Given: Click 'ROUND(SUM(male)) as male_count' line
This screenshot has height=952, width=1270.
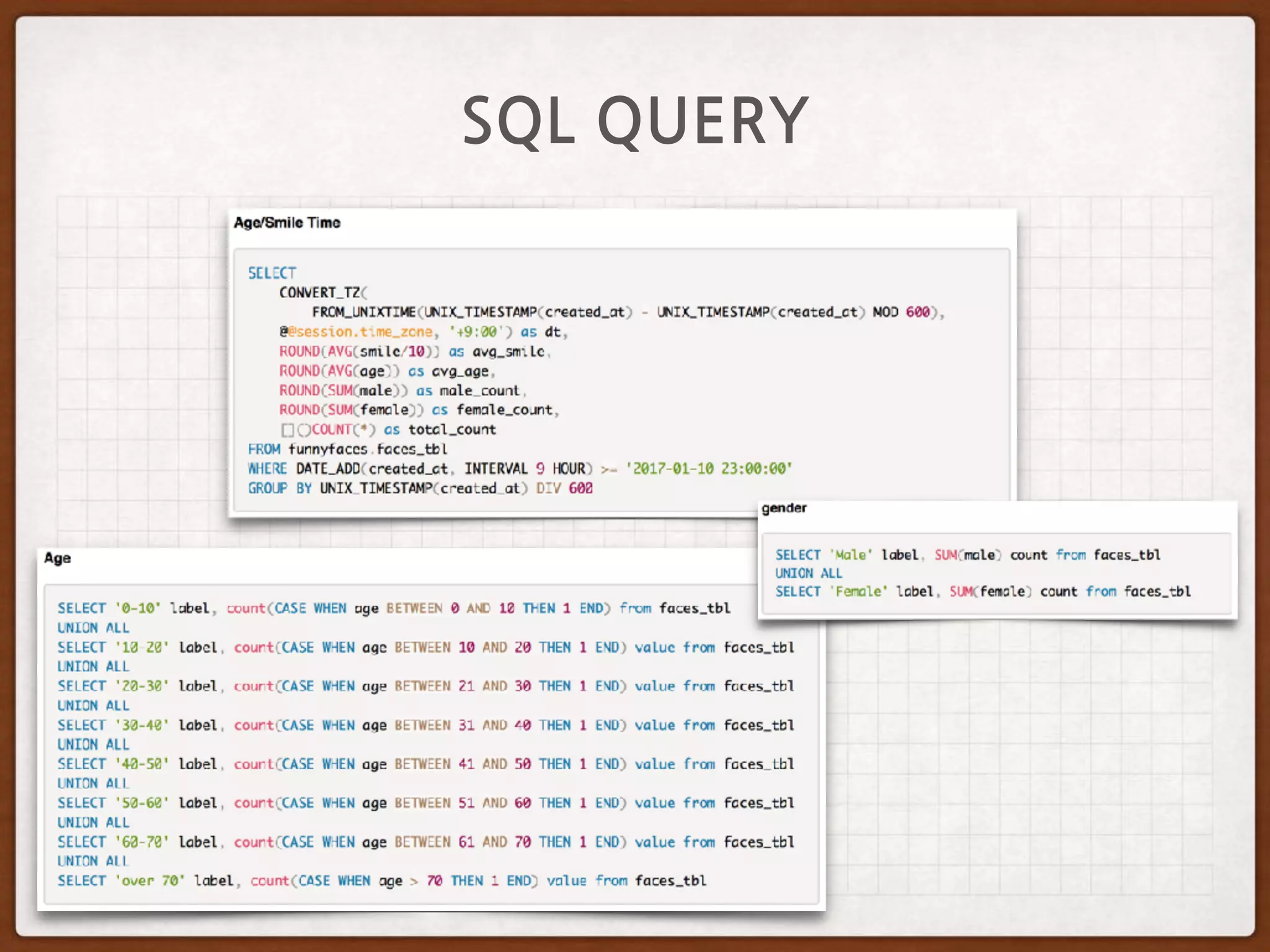Looking at the screenshot, I should pos(402,391).
